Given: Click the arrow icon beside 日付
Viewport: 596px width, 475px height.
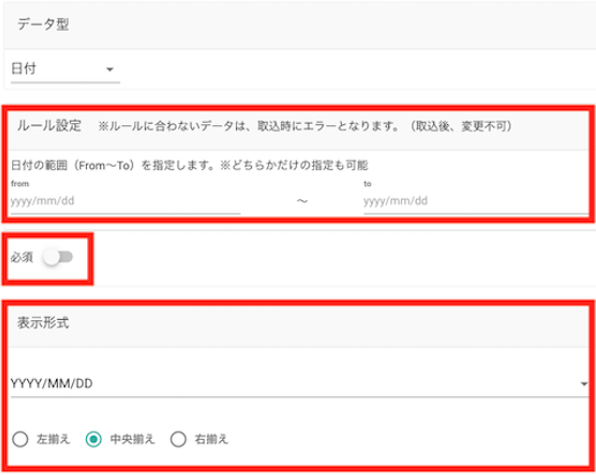Looking at the screenshot, I should (110, 70).
